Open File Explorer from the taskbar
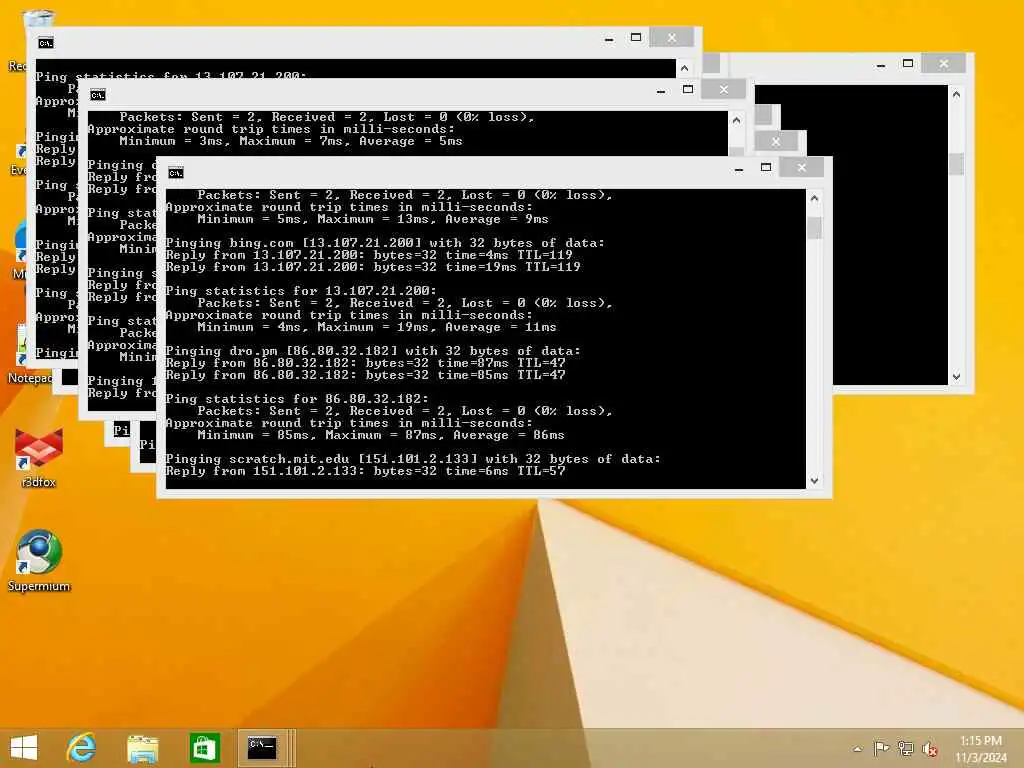1024x768 pixels. tap(143, 748)
